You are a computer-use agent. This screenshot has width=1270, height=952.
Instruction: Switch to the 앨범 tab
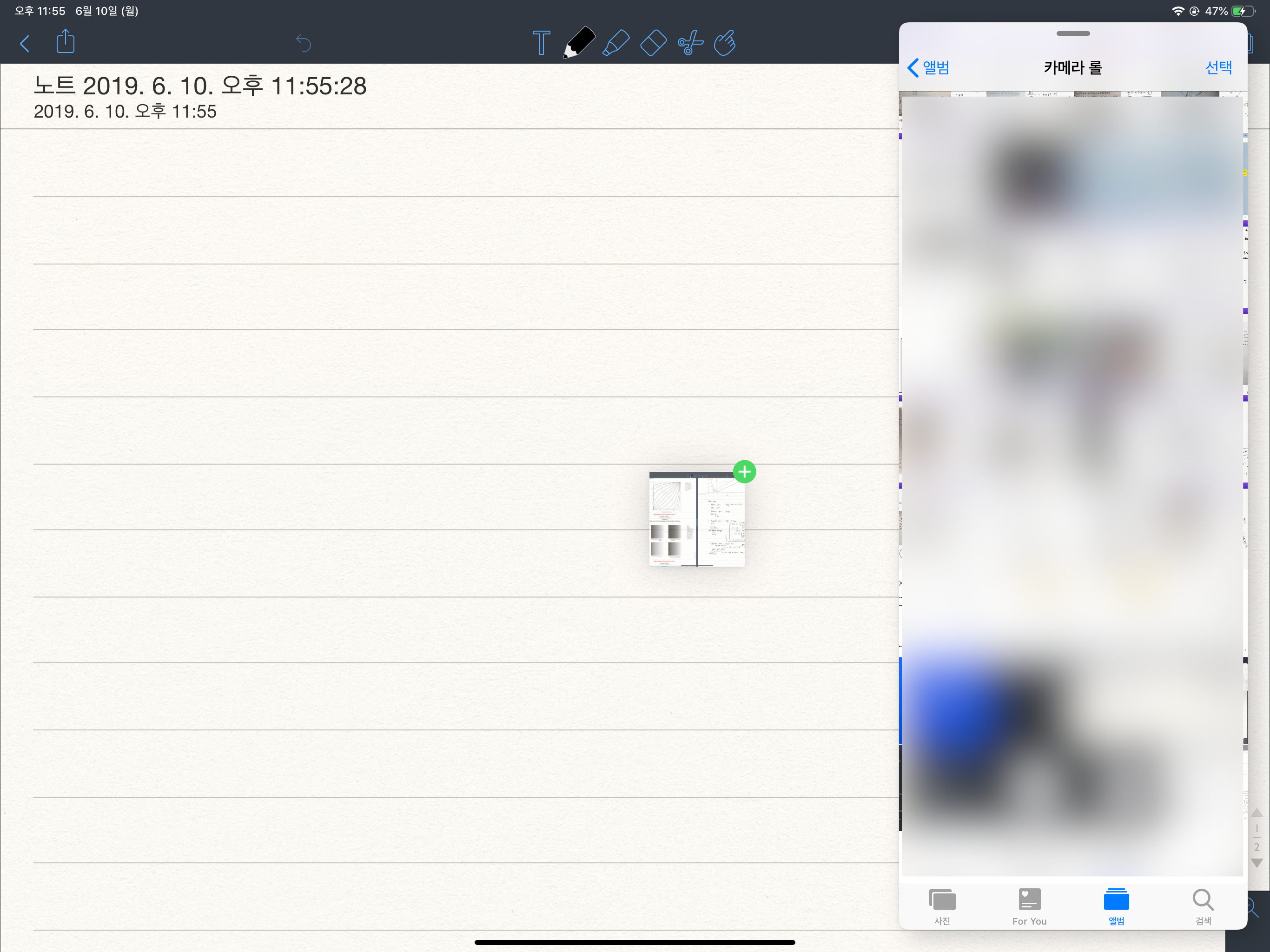point(1116,906)
